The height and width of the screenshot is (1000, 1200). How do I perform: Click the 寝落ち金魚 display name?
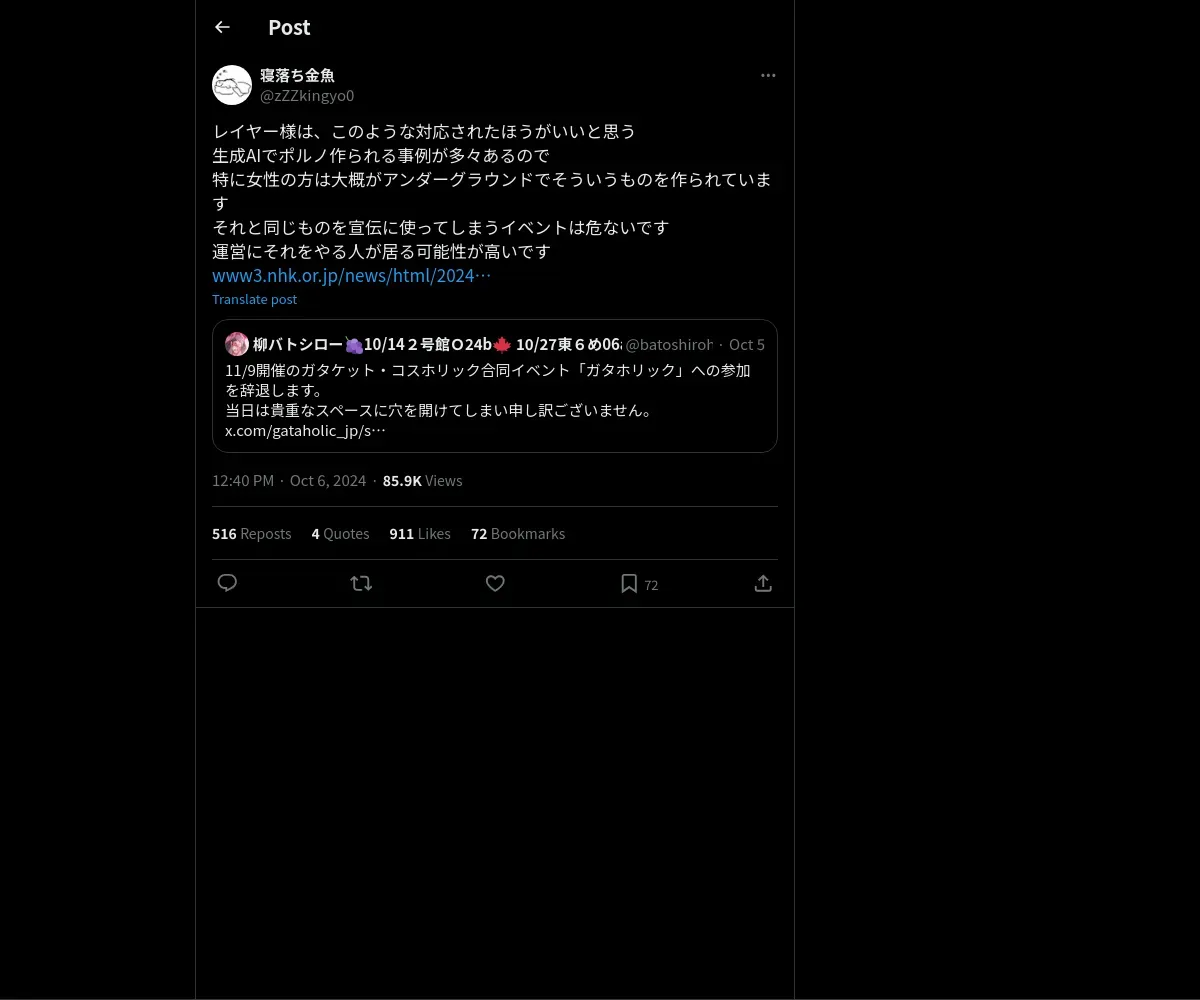297,75
